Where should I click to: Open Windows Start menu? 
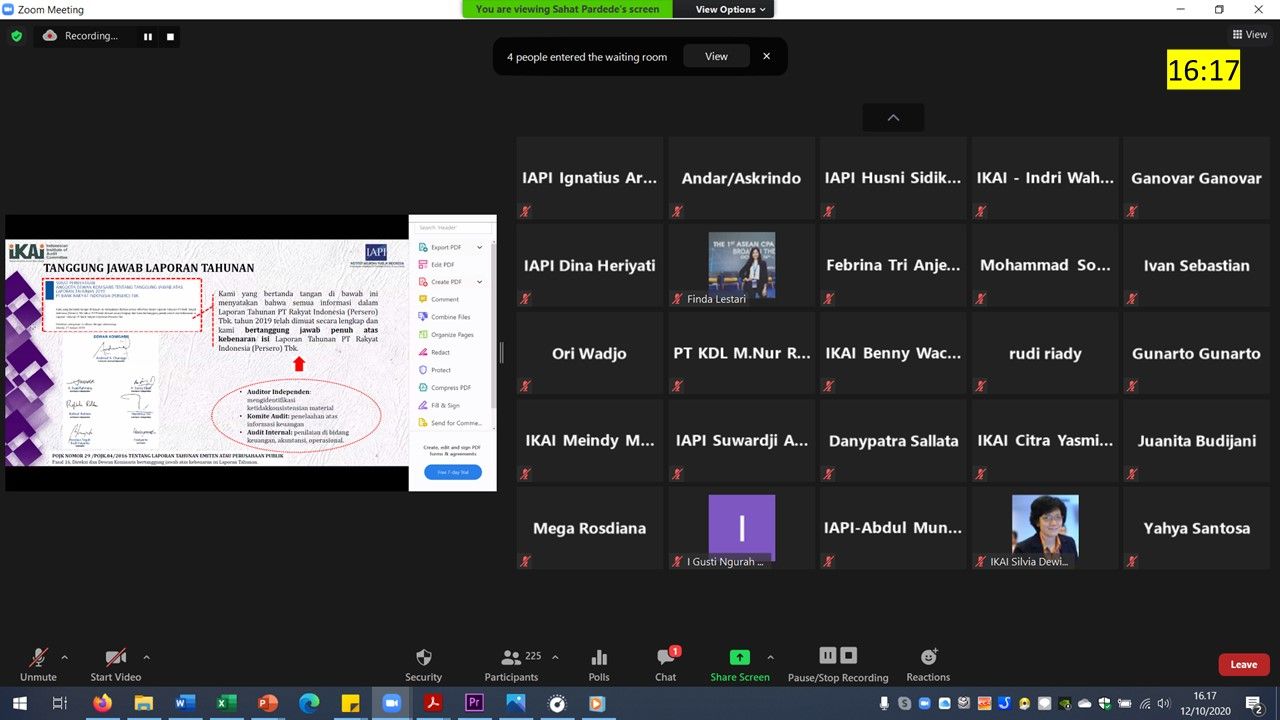click(20, 703)
